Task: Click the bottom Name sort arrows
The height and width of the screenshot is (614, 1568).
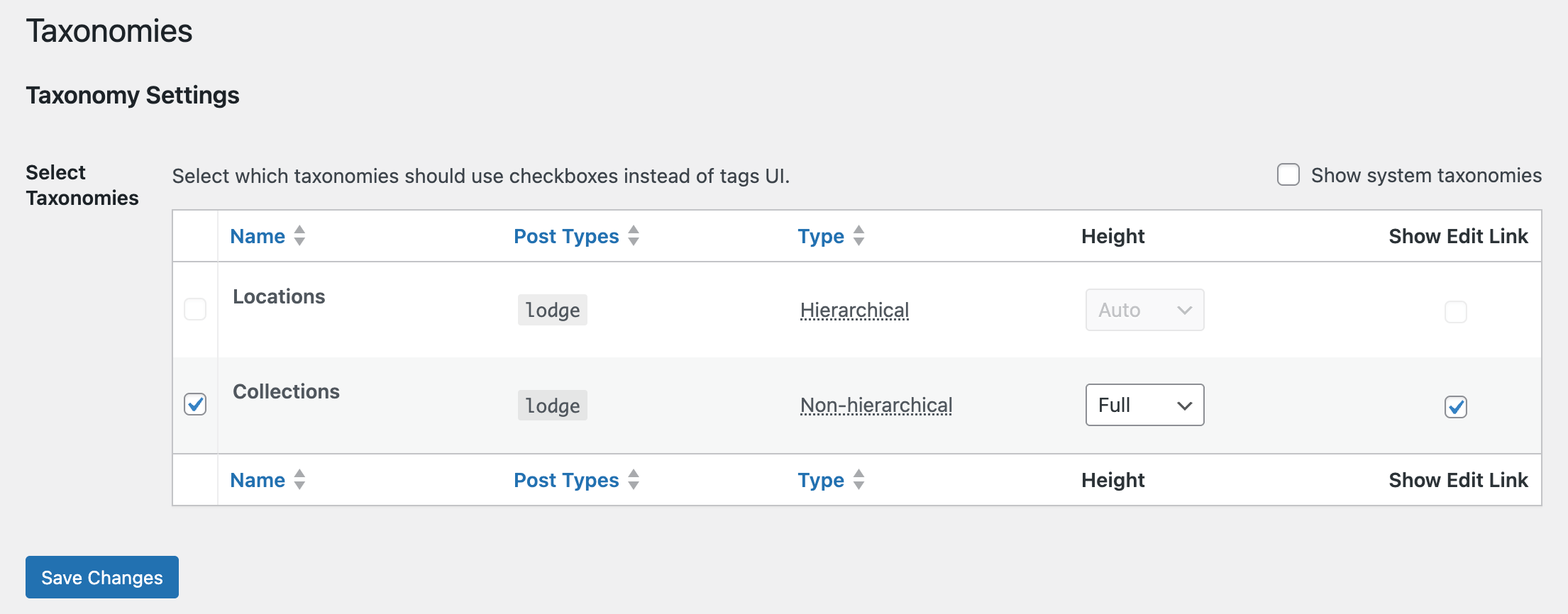Action: (x=299, y=479)
